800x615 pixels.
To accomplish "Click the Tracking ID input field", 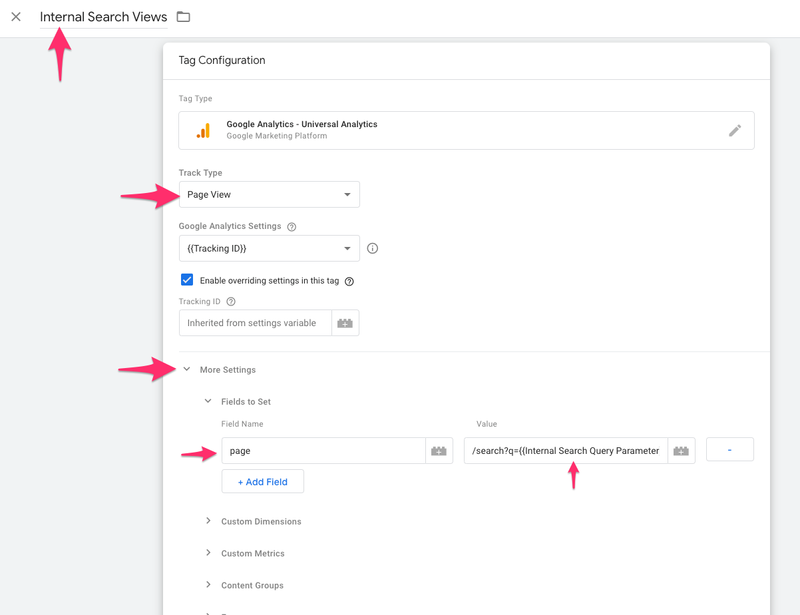I will click(255, 323).
